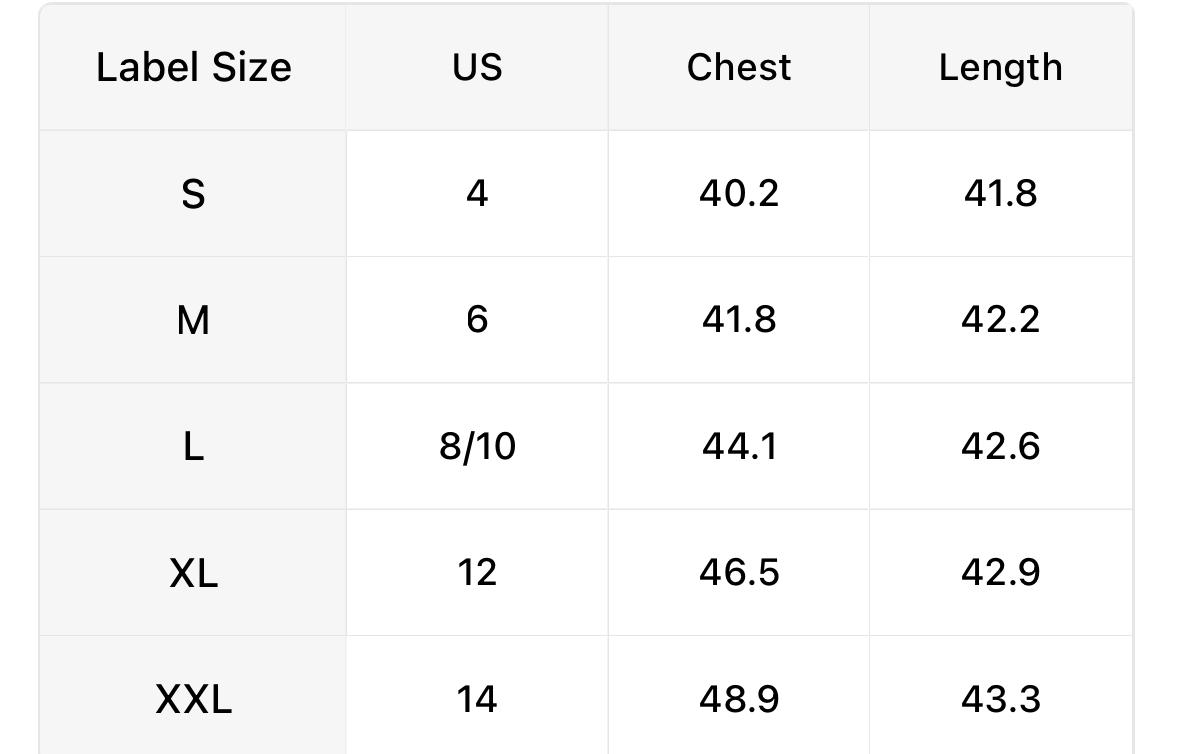
Task: Select the XXL label size cell
Action: click(194, 698)
